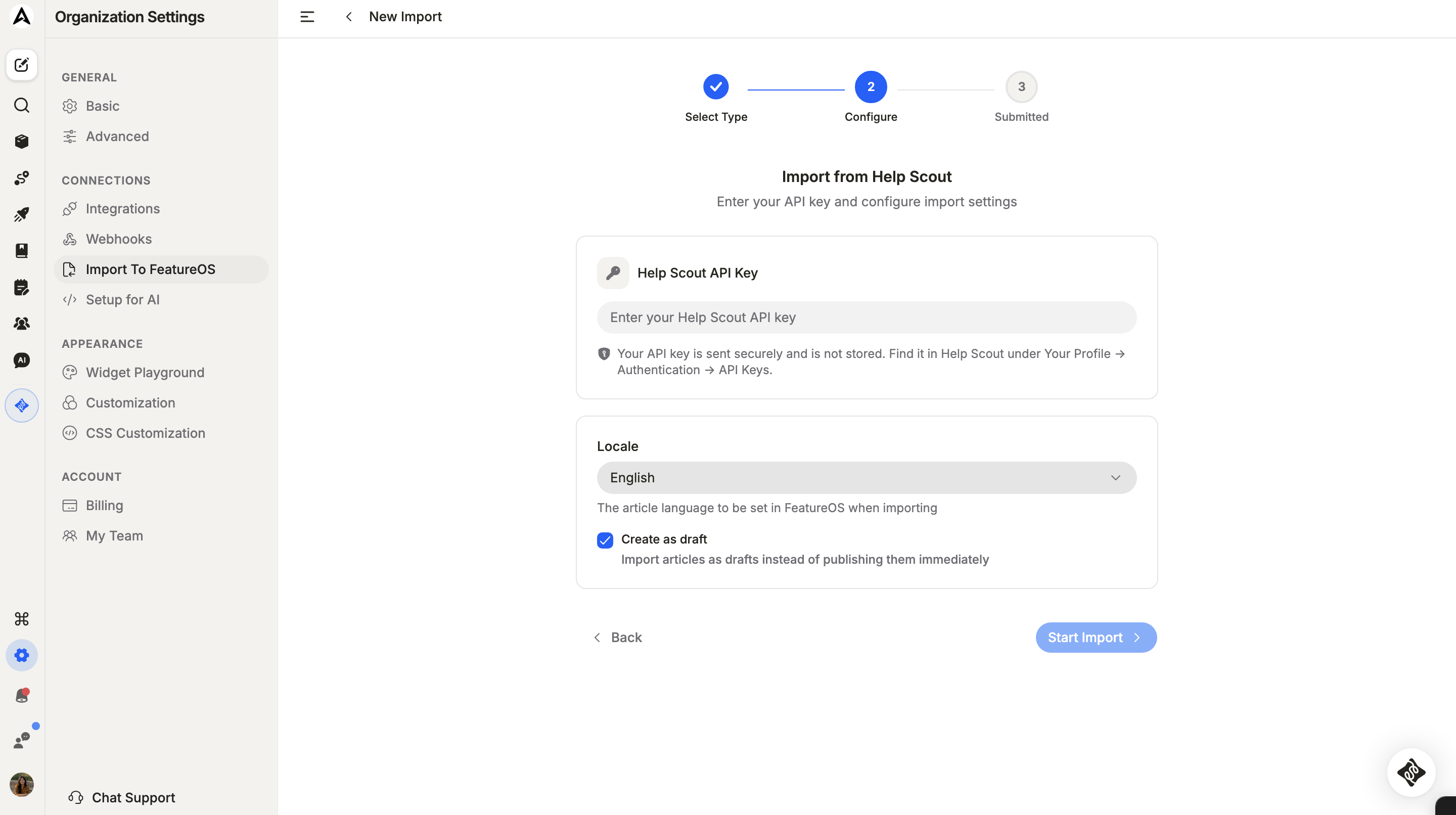The image size is (1456, 815).
Task: Click the floating widget button at bottom right
Action: pyautogui.click(x=1411, y=772)
